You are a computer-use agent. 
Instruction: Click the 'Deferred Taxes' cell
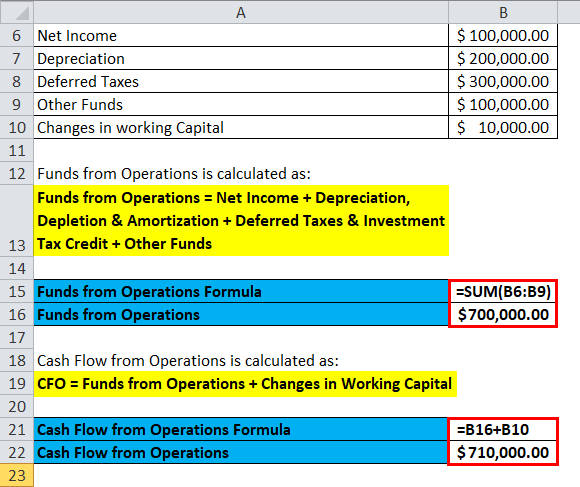click(241, 81)
